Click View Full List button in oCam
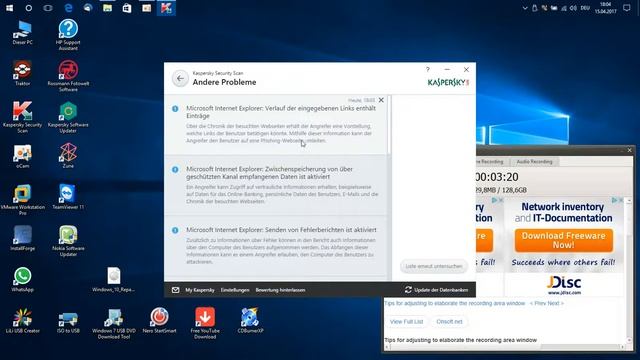Screen dimensions: 640x360 coord(406,322)
